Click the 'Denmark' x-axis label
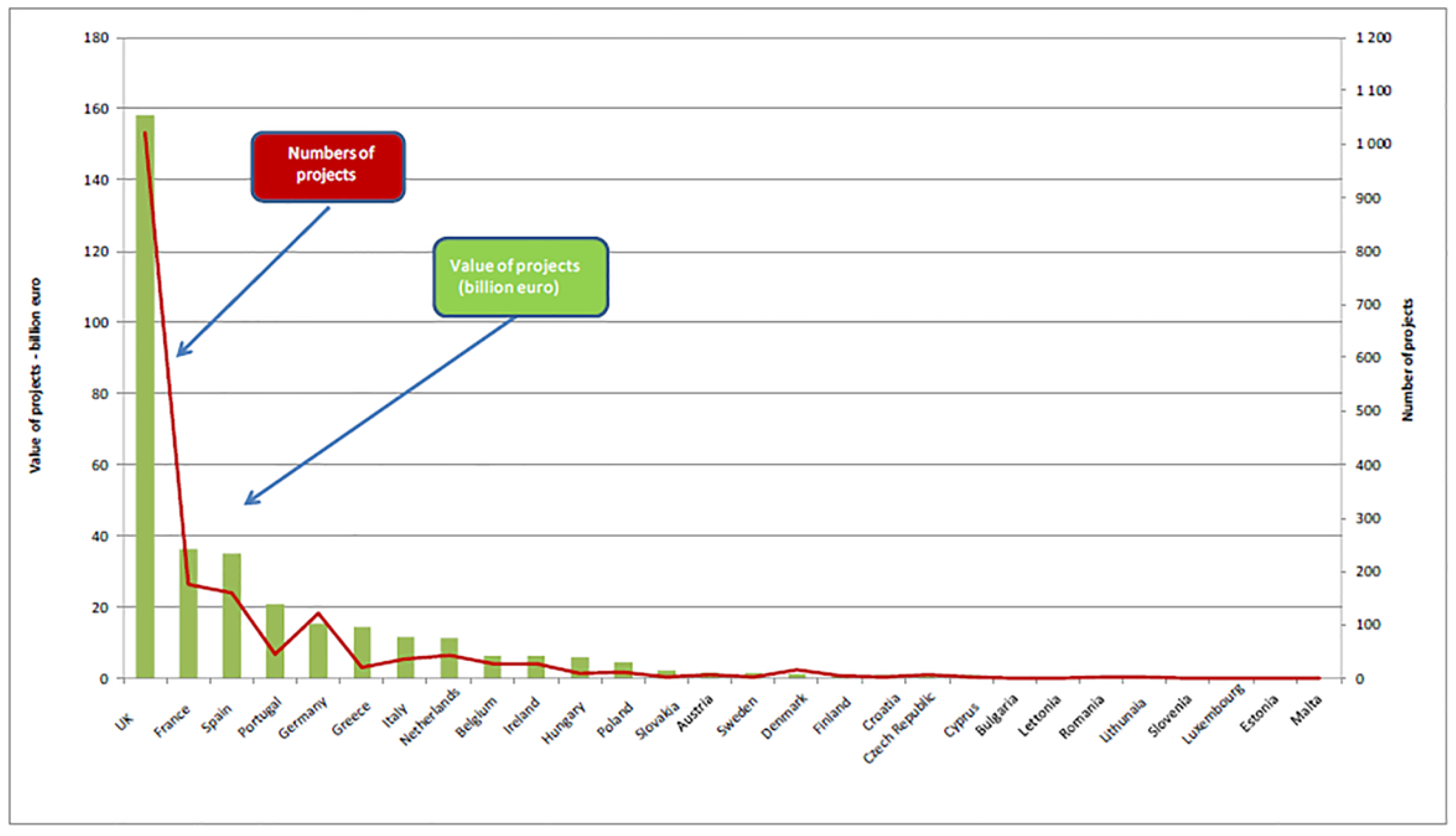 (x=784, y=716)
